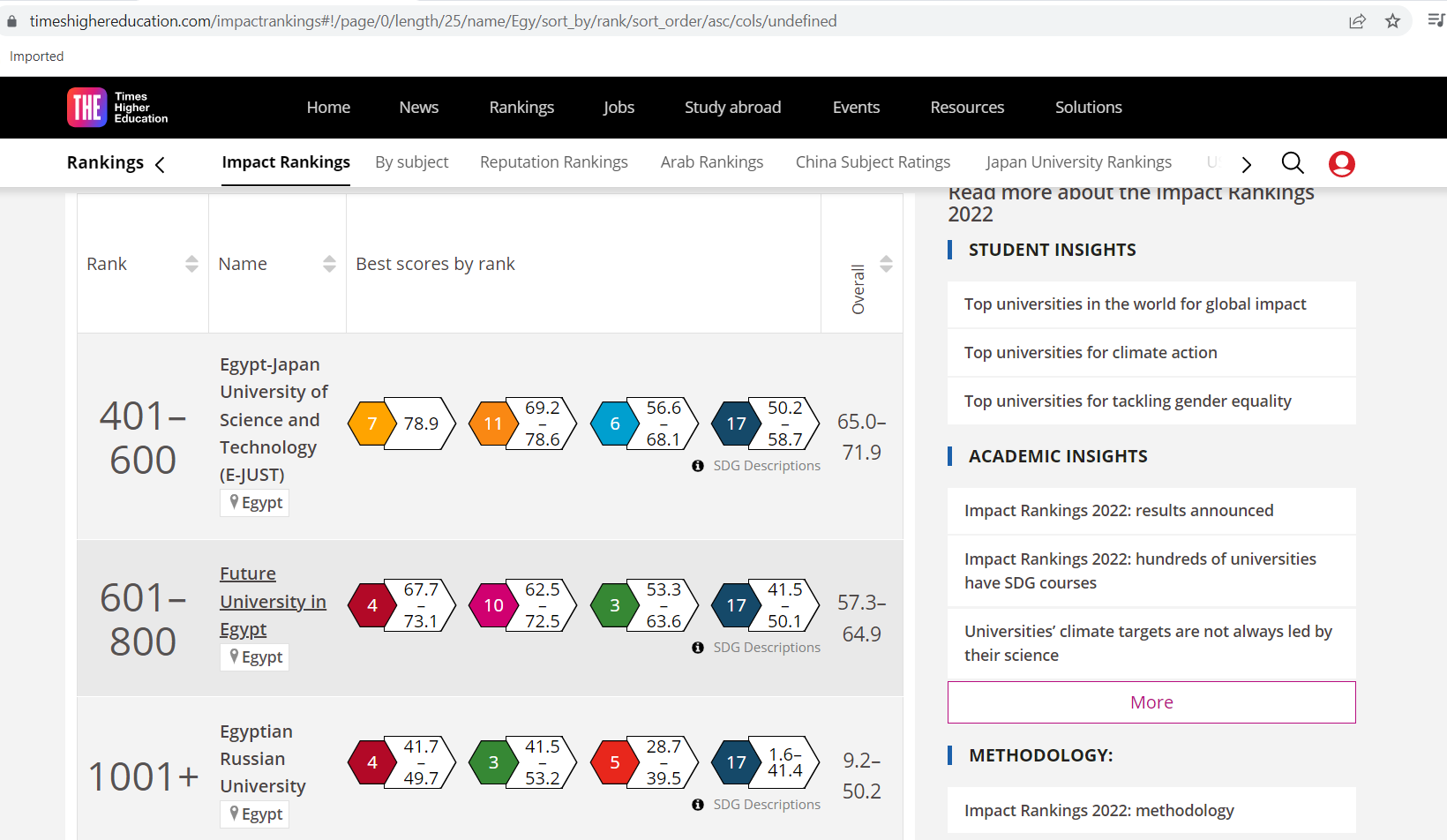Click the browser address bar URL
The width and height of the screenshot is (1447, 840).
tap(433, 21)
